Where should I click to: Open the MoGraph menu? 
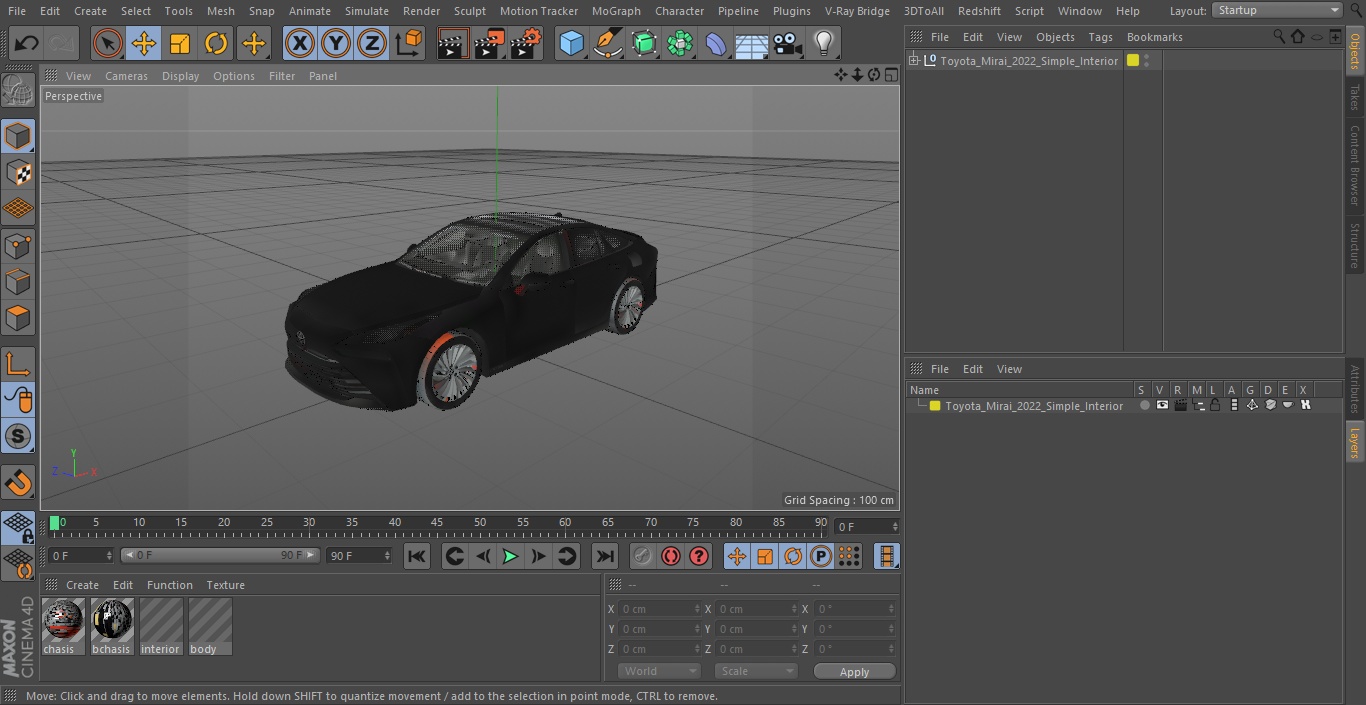point(616,10)
